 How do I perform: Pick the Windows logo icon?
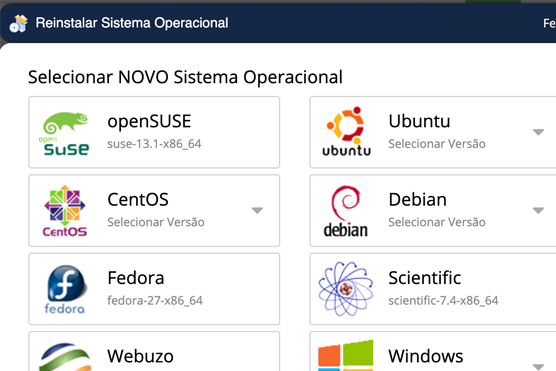click(346, 355)
